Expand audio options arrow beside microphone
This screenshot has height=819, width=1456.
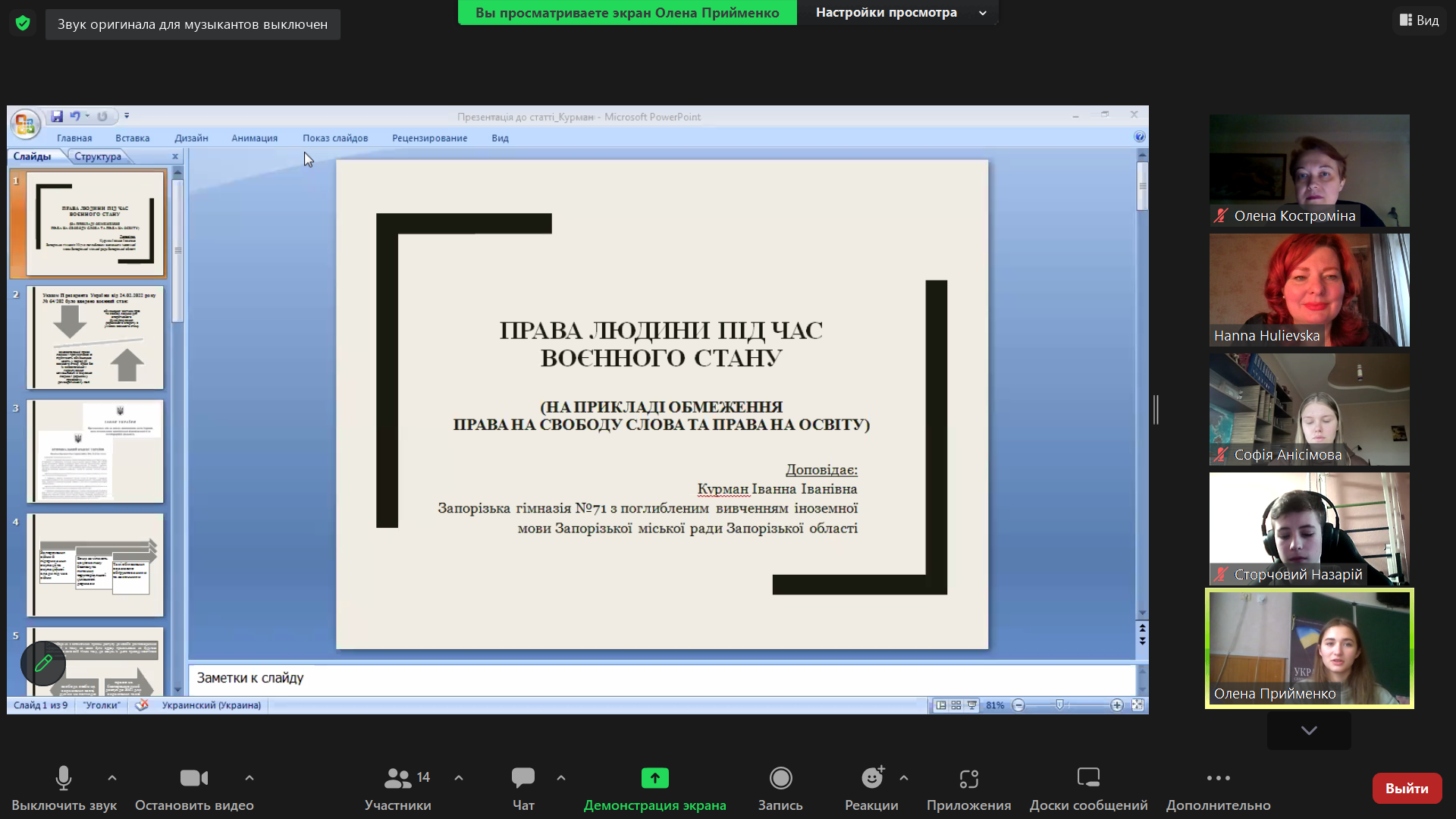(112, 778)
